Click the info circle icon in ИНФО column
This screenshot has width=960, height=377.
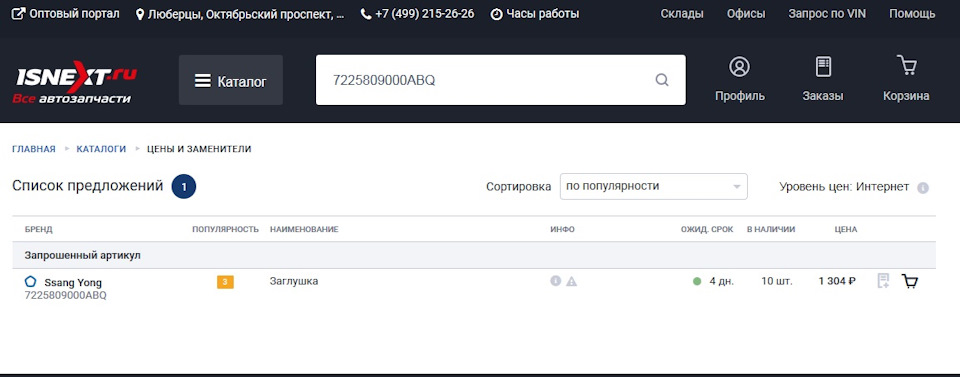click(x=555, y=282)
